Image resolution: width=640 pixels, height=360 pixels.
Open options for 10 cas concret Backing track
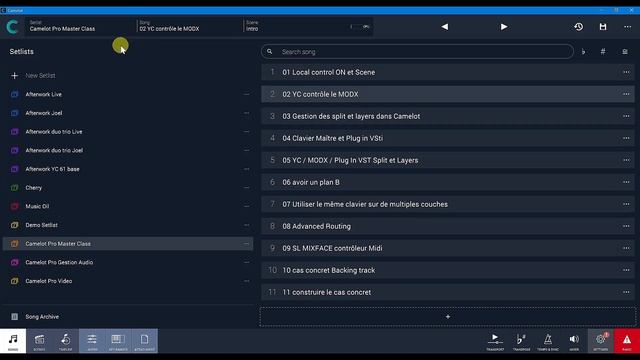[x=626, y=270]
